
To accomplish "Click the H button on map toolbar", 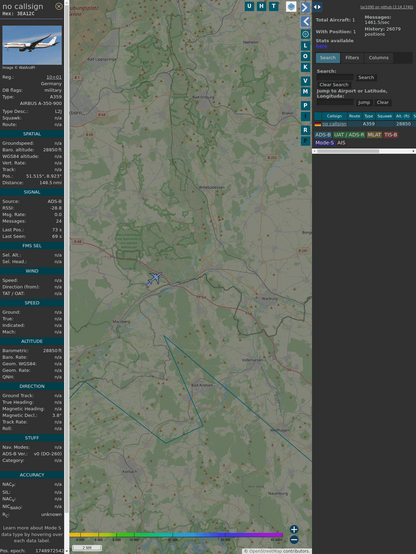I will click(x=261, y=6).
